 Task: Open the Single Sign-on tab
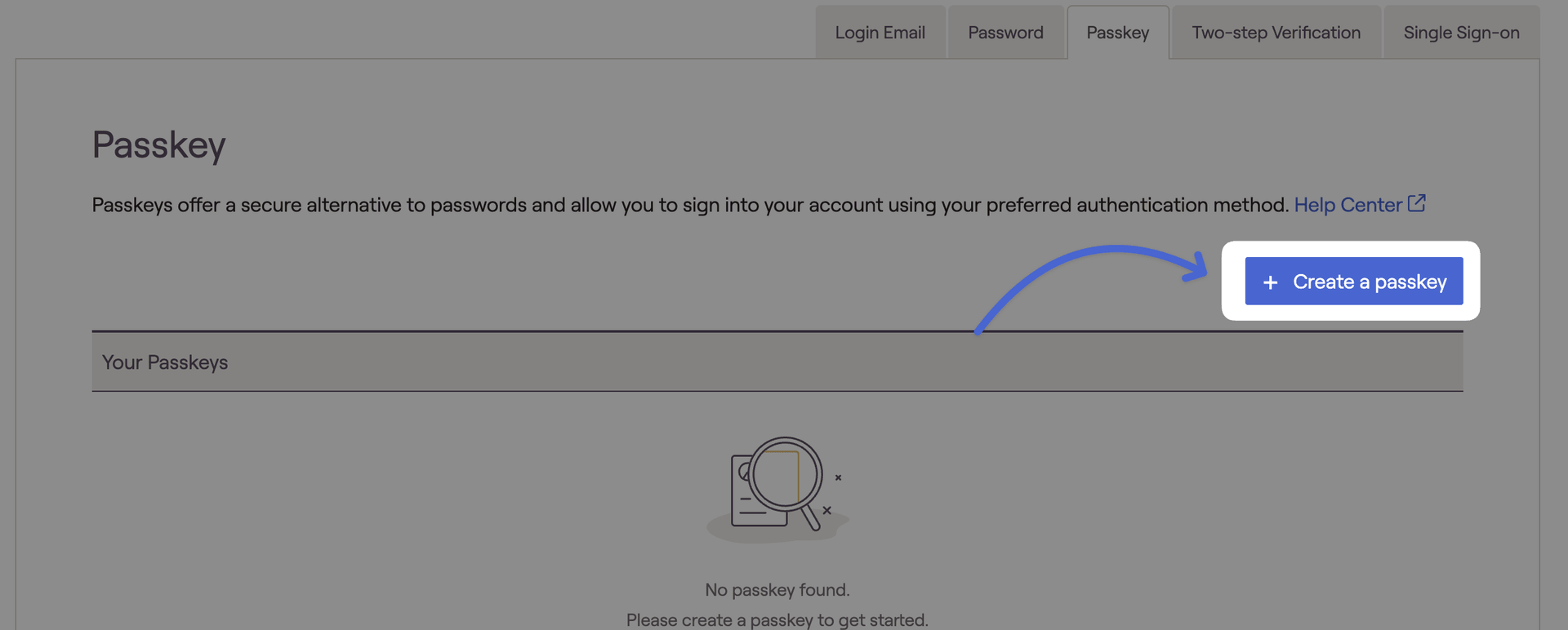tap(1461, 33)
